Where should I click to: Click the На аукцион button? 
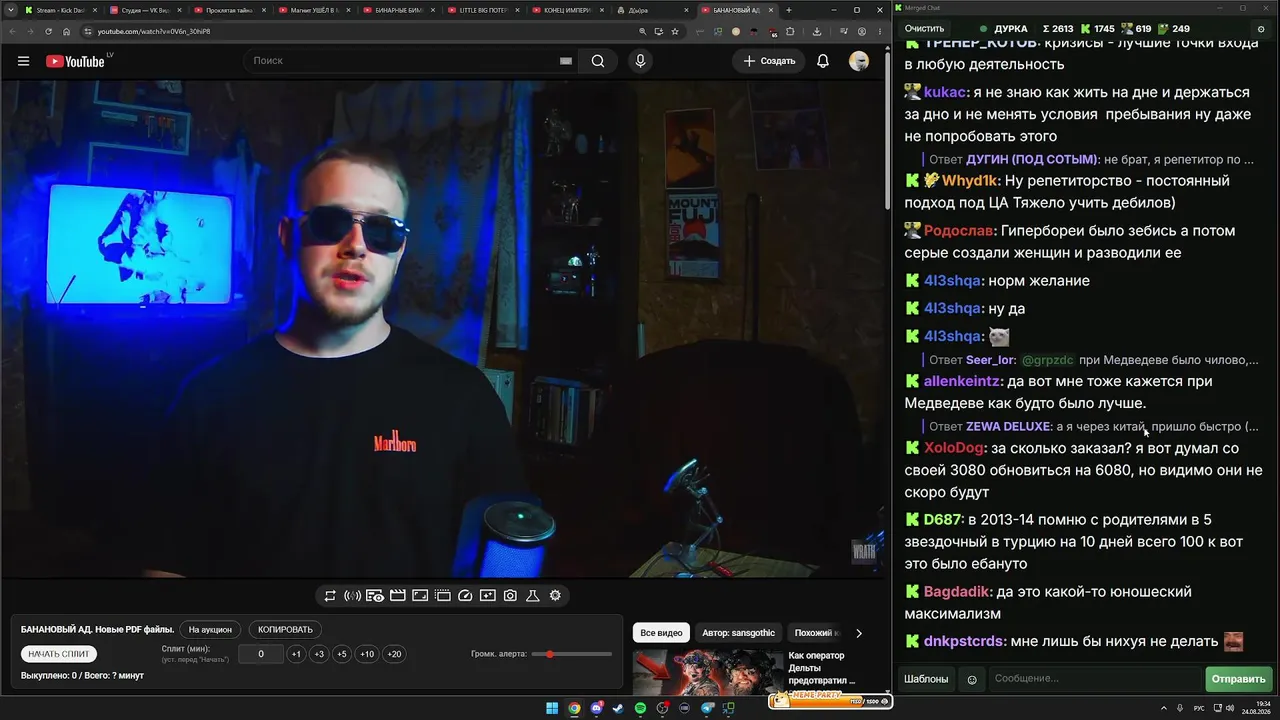[210, 630]
